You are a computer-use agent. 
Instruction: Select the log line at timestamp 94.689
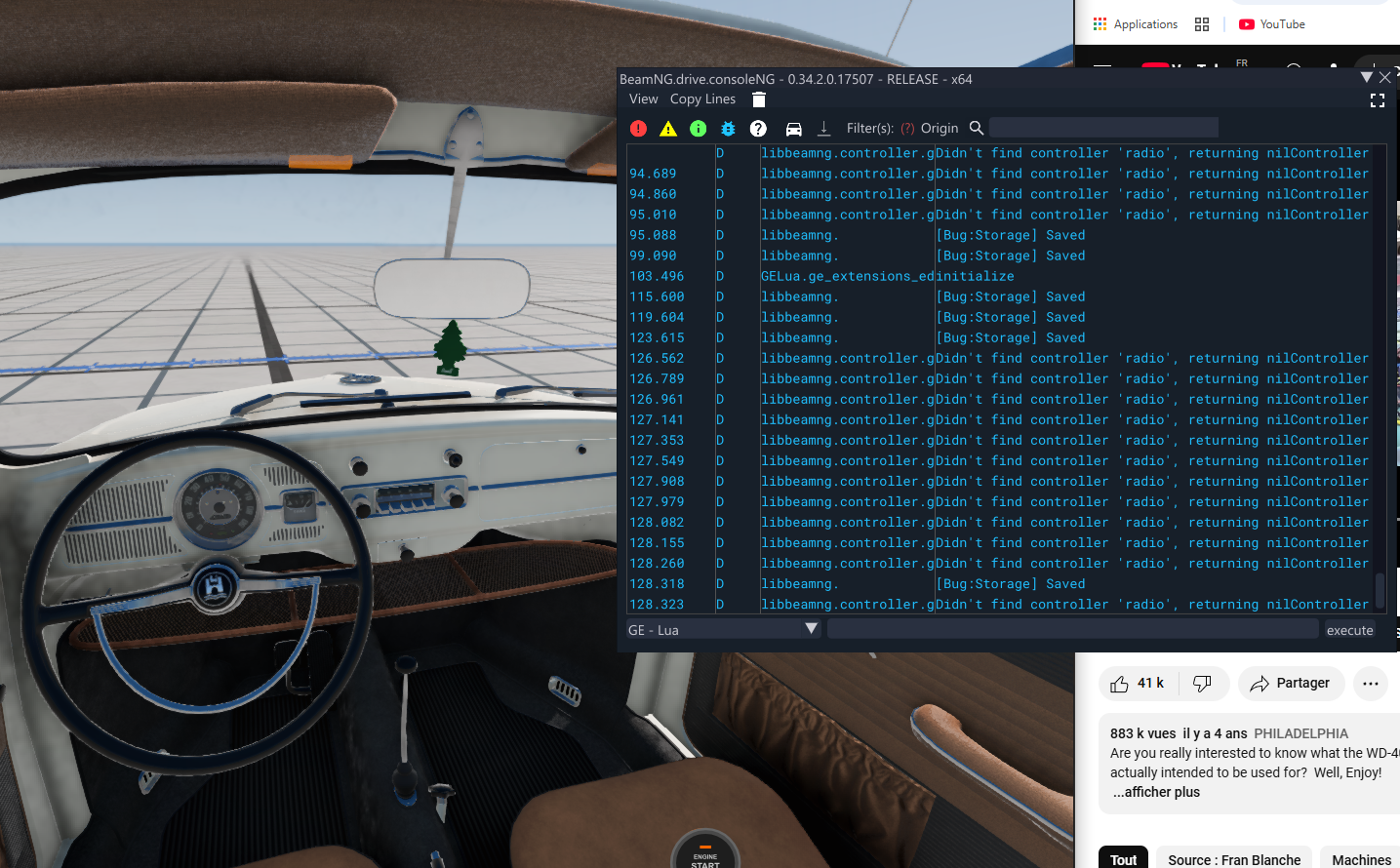click(x=999, y=174)
